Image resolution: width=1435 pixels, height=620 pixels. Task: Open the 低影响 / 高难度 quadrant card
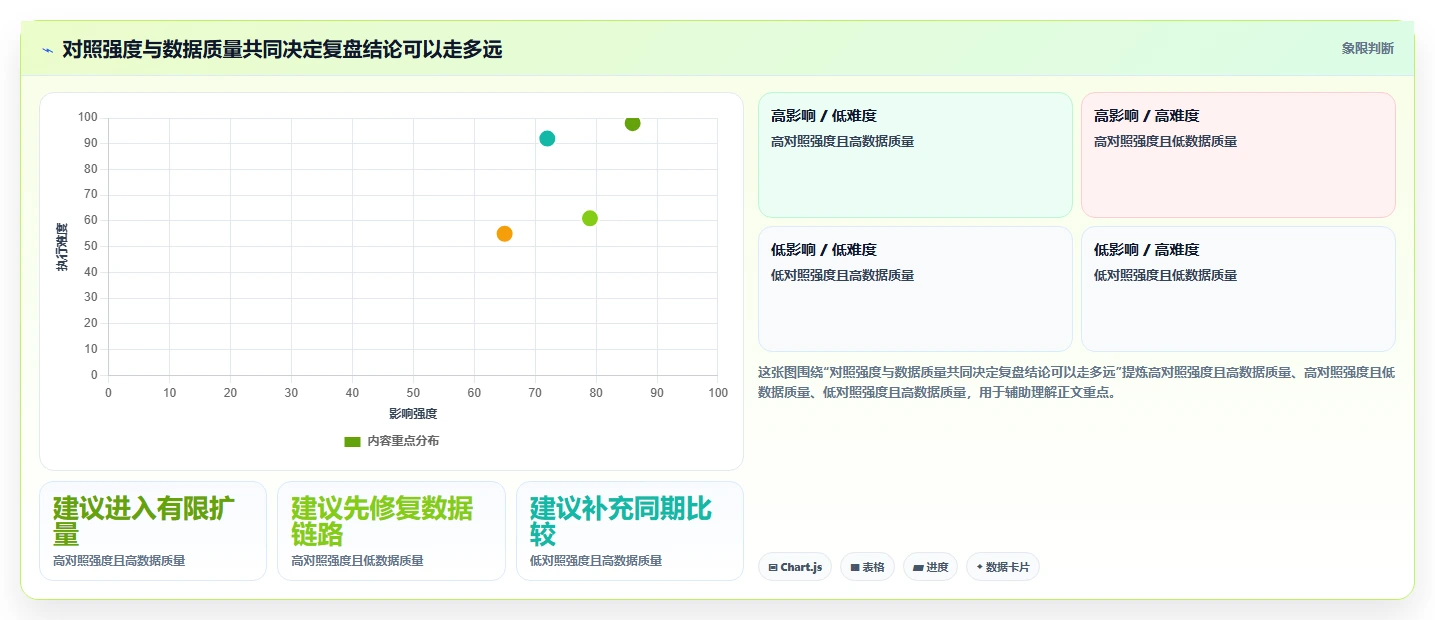click(1238, 289)
